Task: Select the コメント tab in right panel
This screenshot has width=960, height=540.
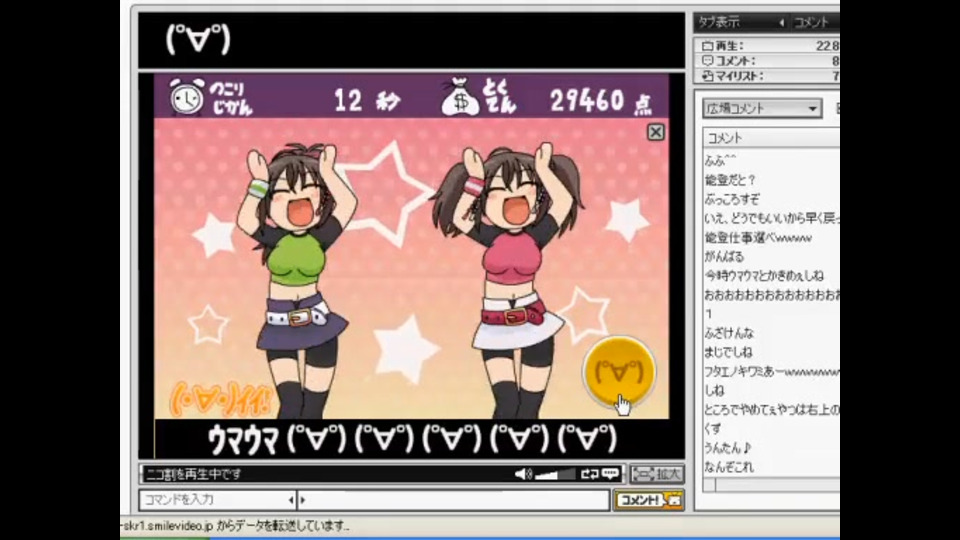Action: point(812,23)
